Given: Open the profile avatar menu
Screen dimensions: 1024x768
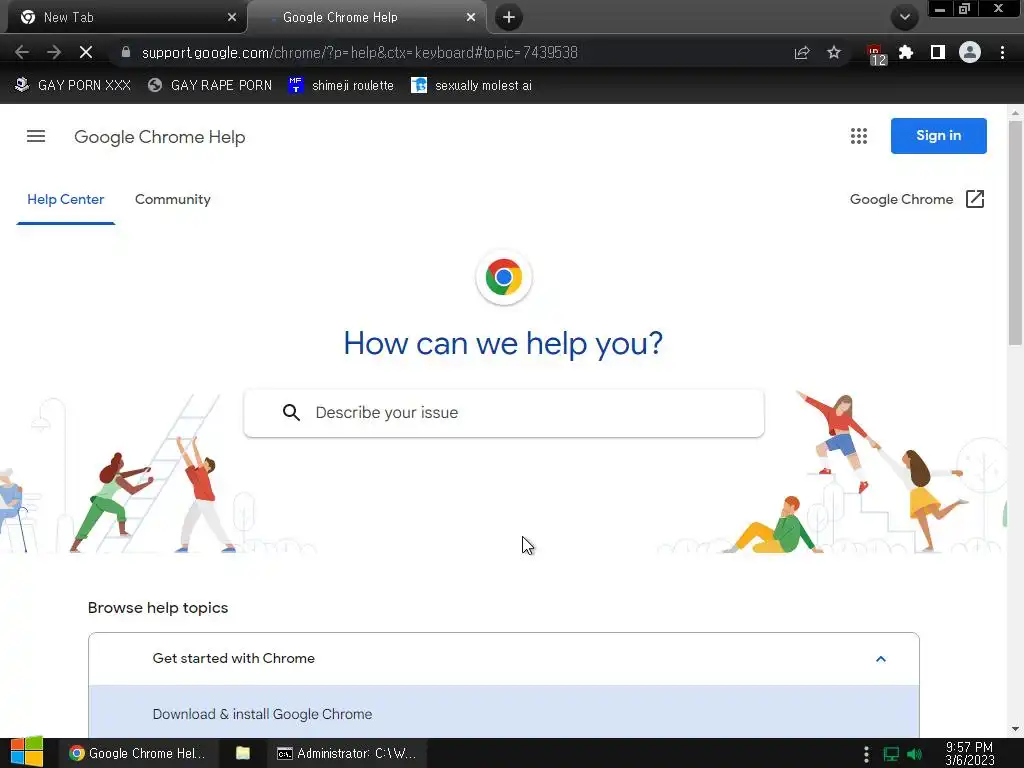Looking at the screenshot, I should tap(970, 52).
